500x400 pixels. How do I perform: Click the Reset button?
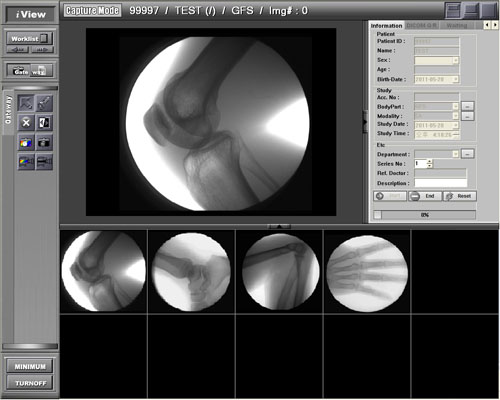pos(460,196)
